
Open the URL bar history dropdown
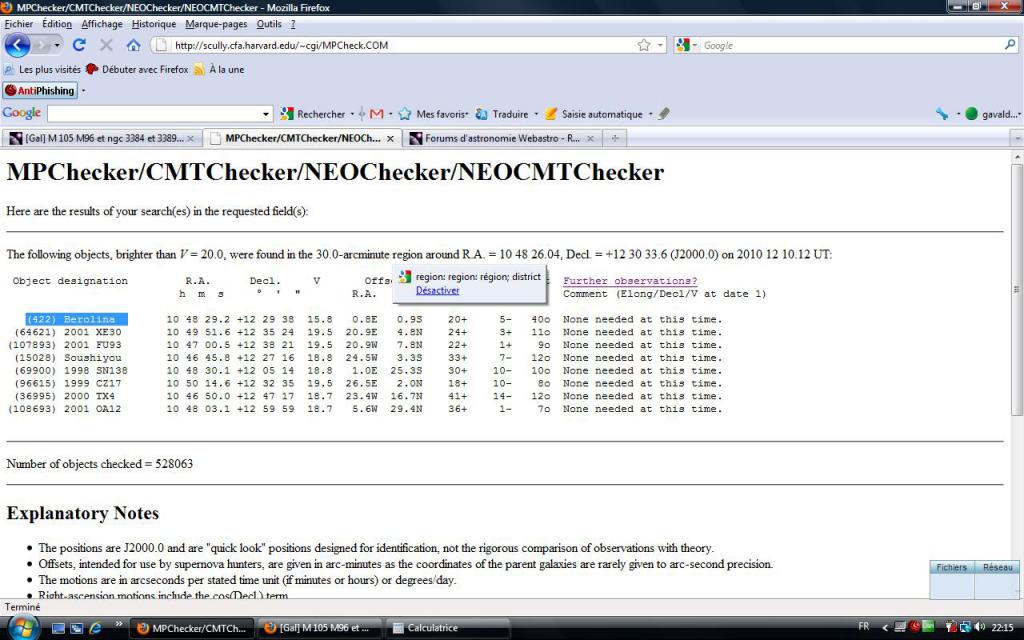[660, 45]
